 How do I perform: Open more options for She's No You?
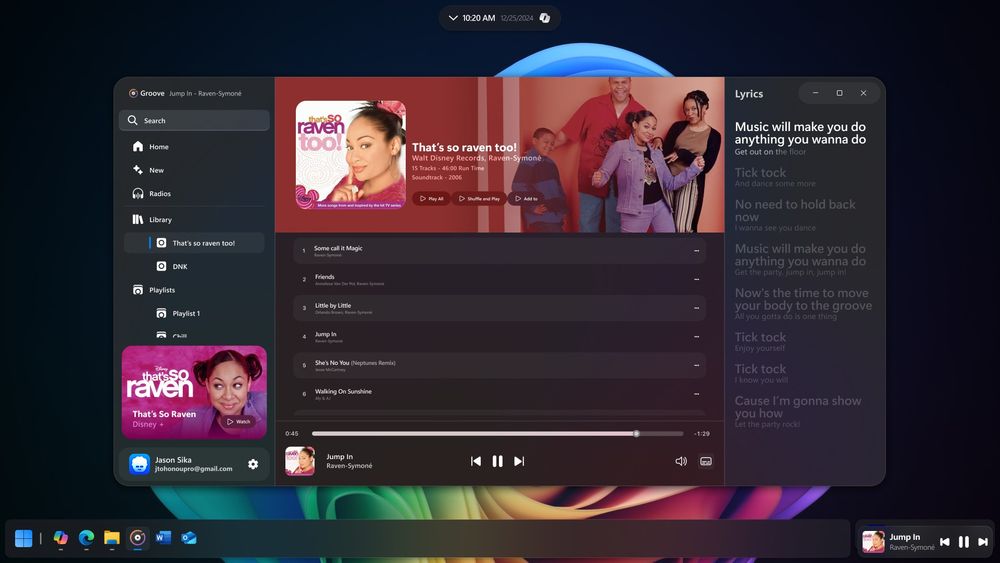tap(696, 365)
